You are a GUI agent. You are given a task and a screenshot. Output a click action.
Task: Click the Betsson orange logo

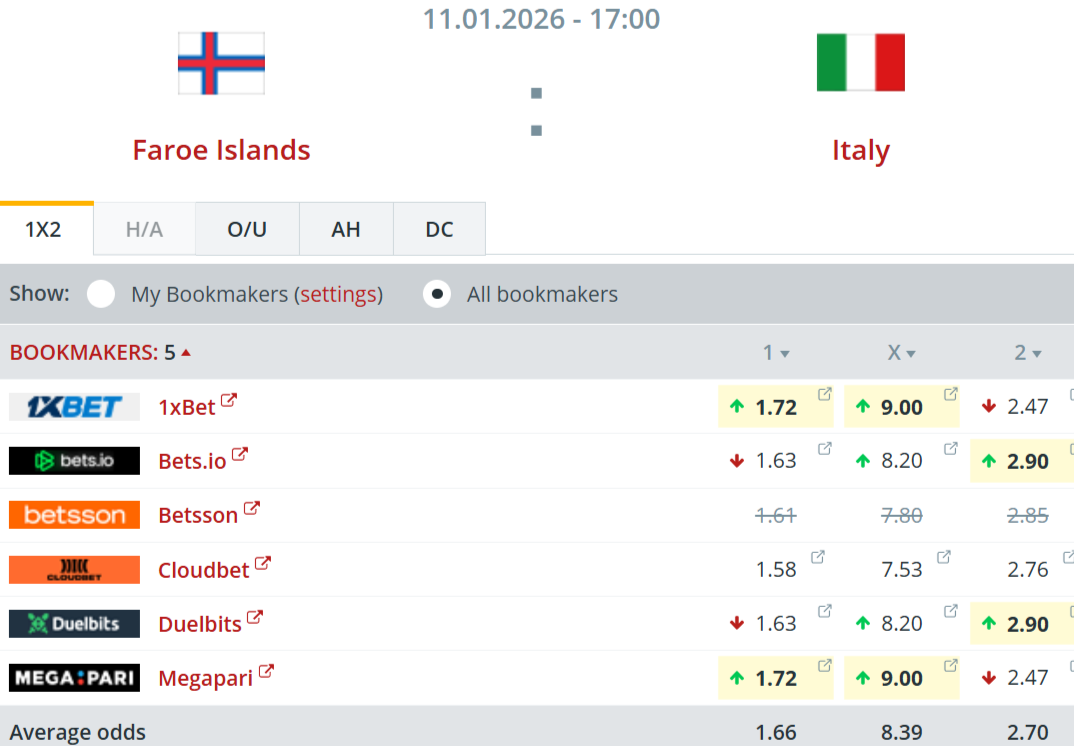pyautogui.click(x=74, y=515)
